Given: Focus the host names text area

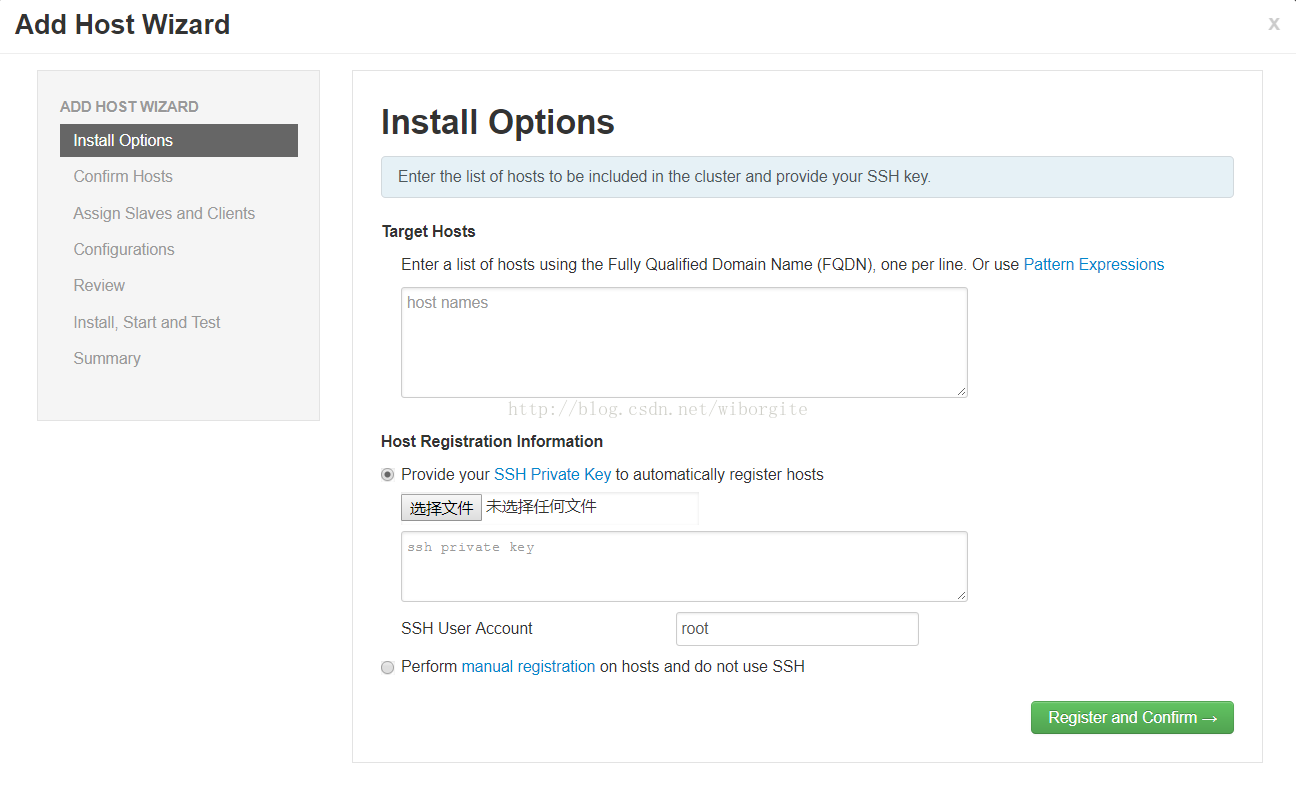Looking at the screenshot, I should tap(684, 342).
